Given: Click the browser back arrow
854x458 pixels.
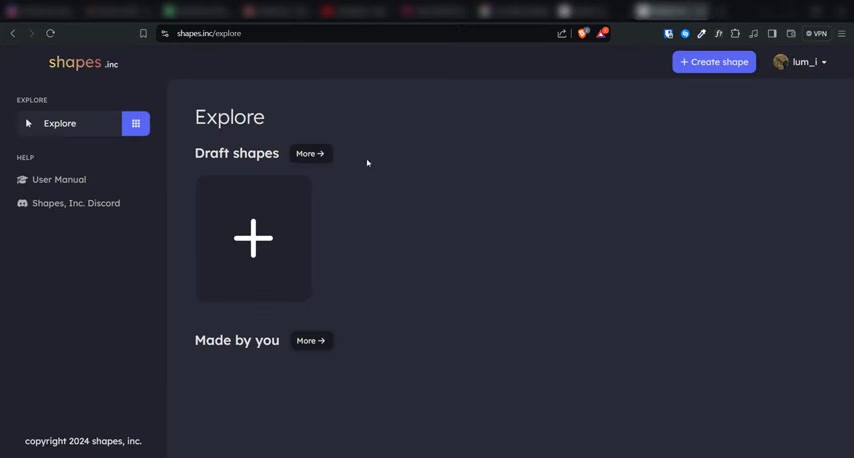Looking at the screenshot, I should click(x=13, y=33).
